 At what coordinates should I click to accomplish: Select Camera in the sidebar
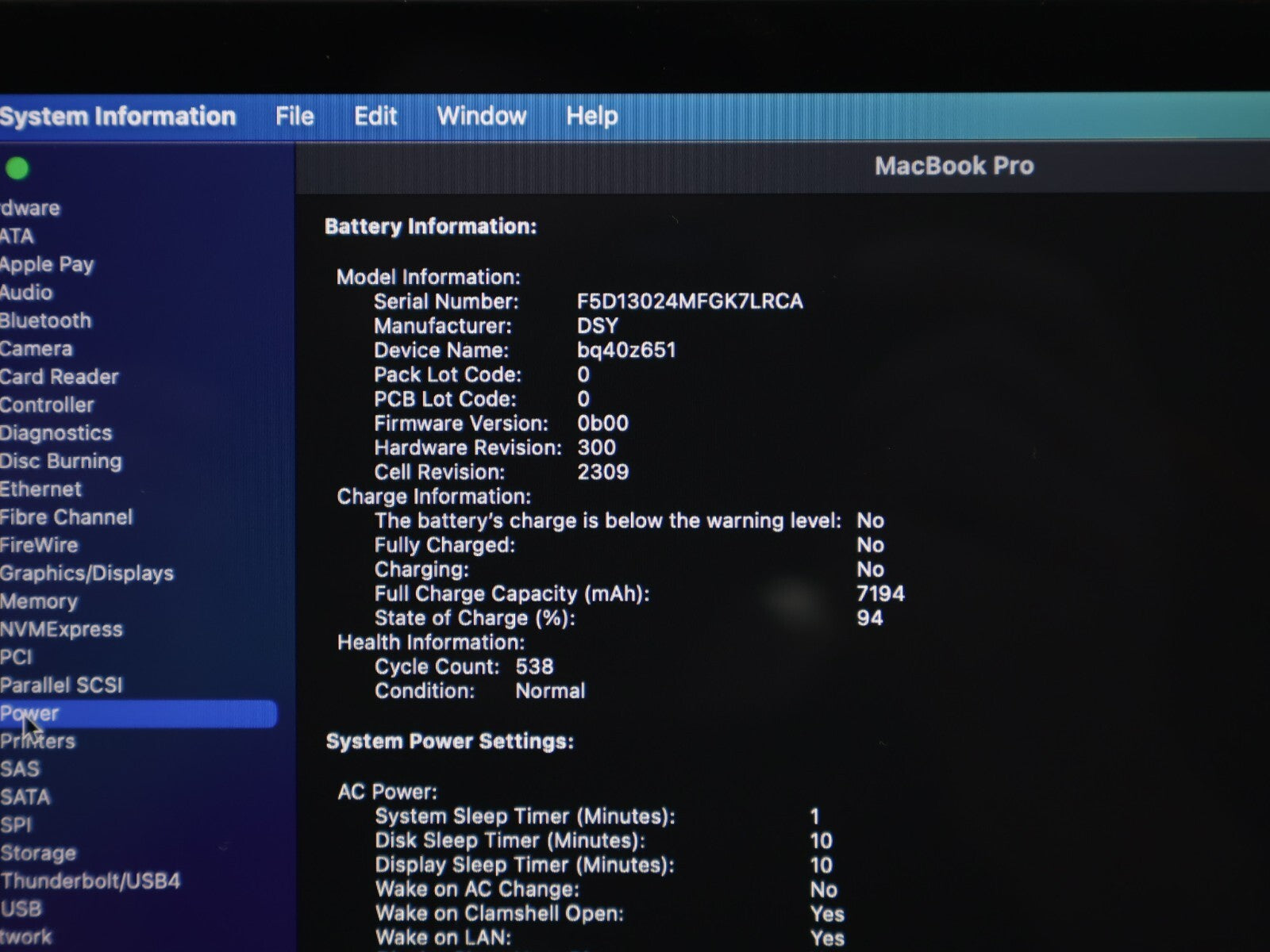(37, 348)
